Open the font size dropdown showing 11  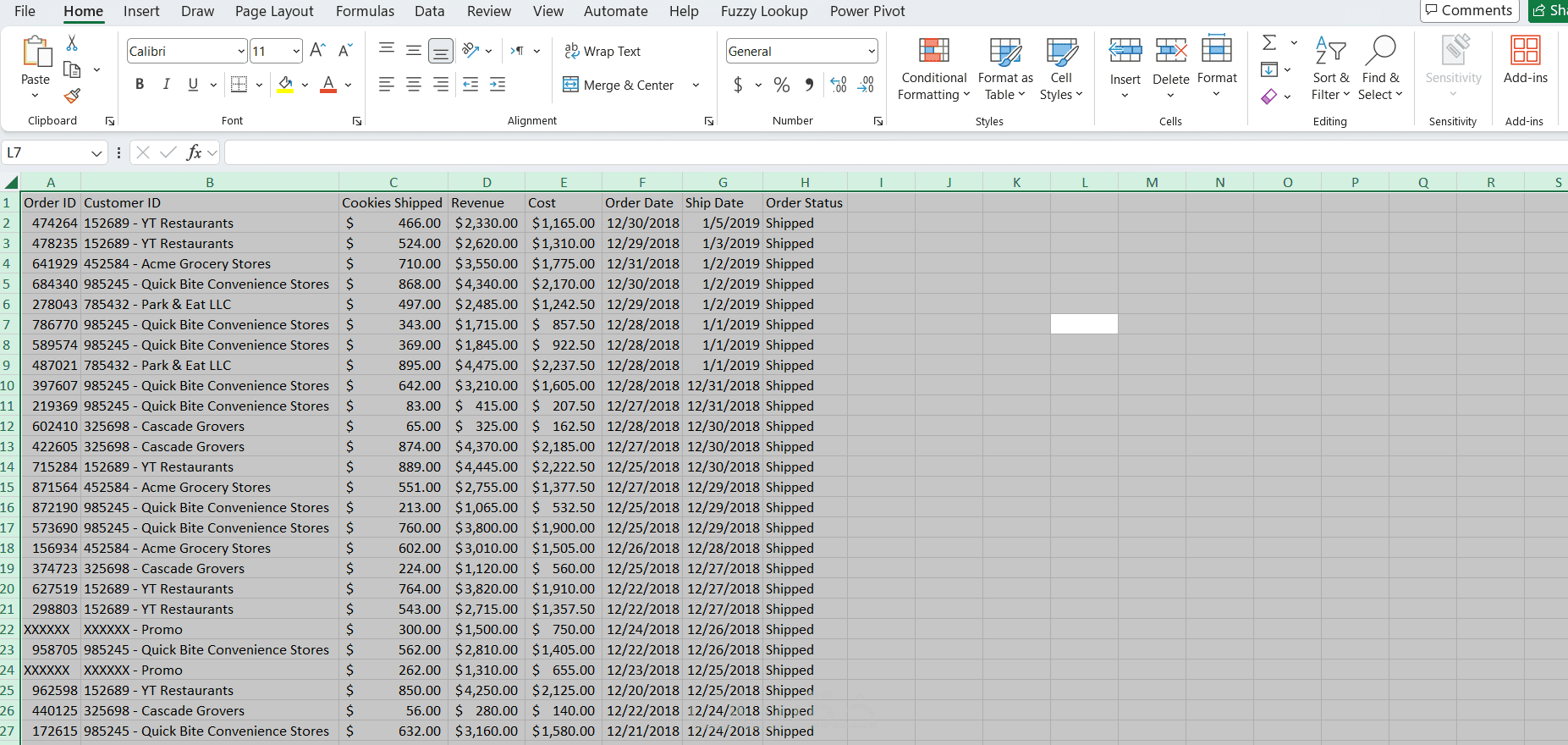[x=296, y=52]
